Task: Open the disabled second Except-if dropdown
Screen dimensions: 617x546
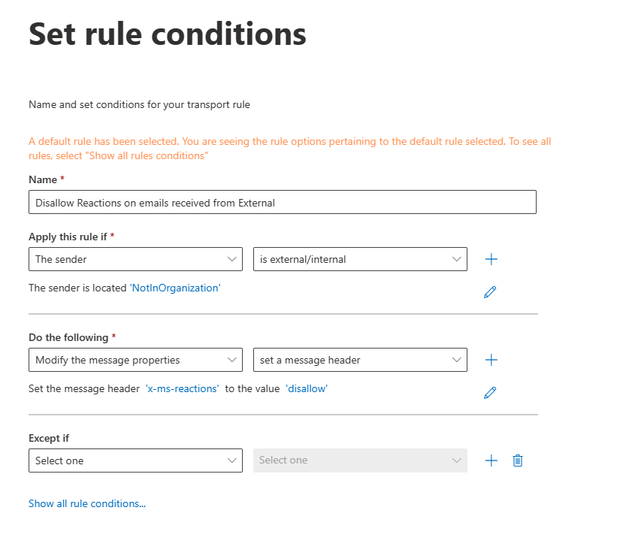Action: coord(360,461)
